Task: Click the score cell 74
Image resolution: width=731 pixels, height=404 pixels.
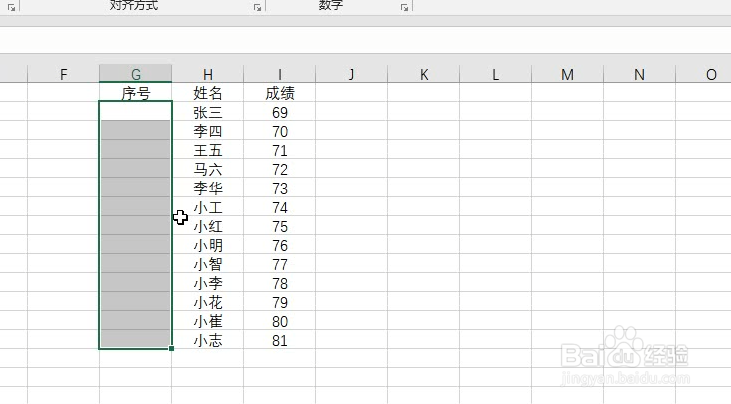Action: (x=280, y=206)
